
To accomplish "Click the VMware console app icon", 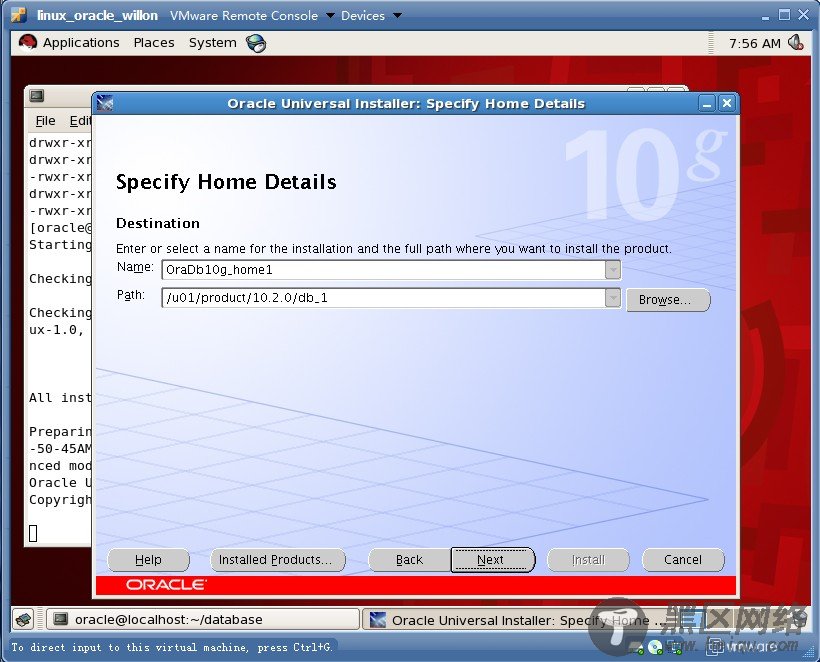I will click(19, 15).
